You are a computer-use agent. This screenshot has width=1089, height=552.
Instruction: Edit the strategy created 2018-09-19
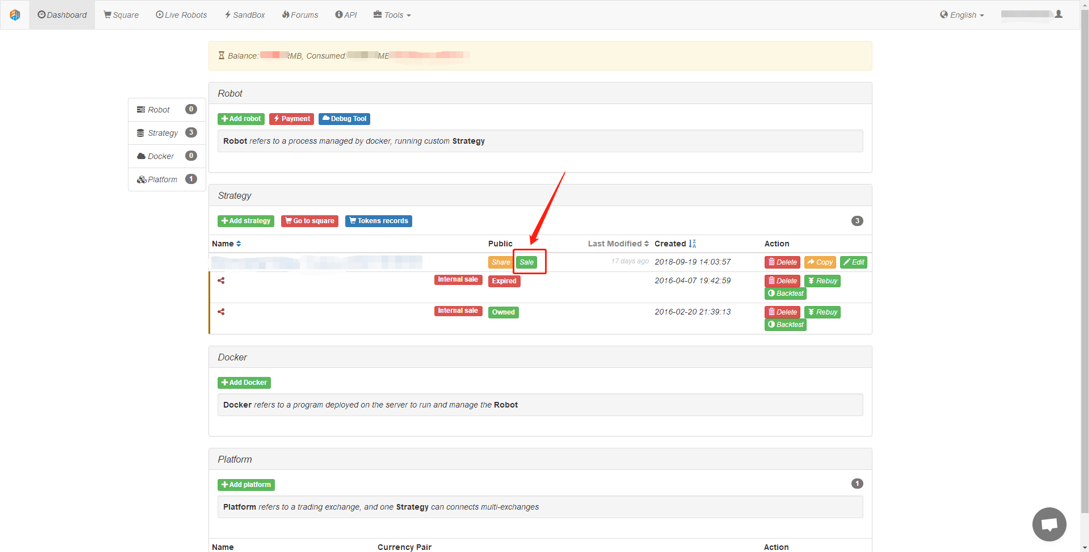click(854, 262)
